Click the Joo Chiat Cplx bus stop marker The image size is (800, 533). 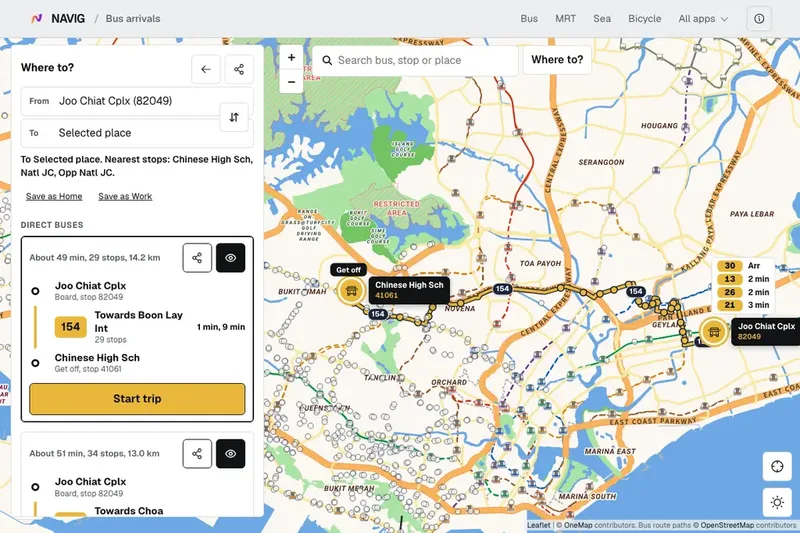click(713, 332)
